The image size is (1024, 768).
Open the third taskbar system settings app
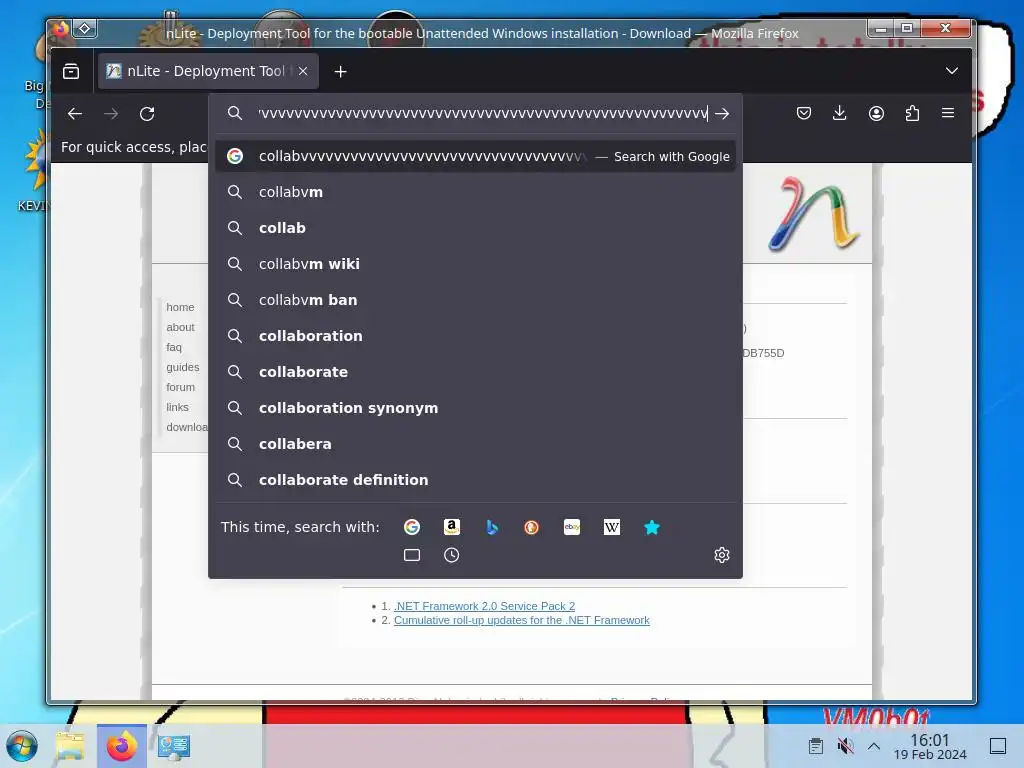pyautogui.click(x=174, y=746)
